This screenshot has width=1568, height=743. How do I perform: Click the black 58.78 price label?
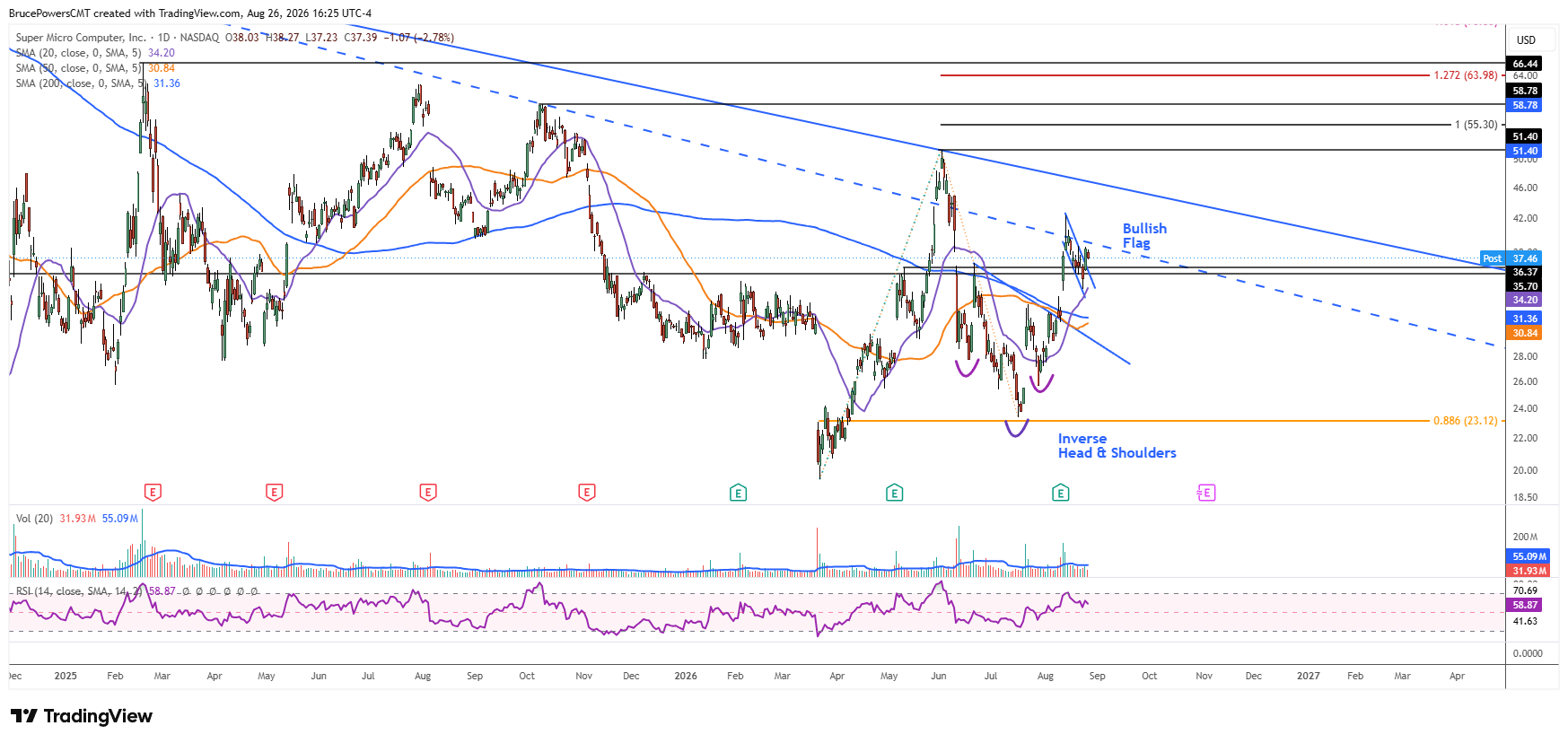[x=1525, y=91]
